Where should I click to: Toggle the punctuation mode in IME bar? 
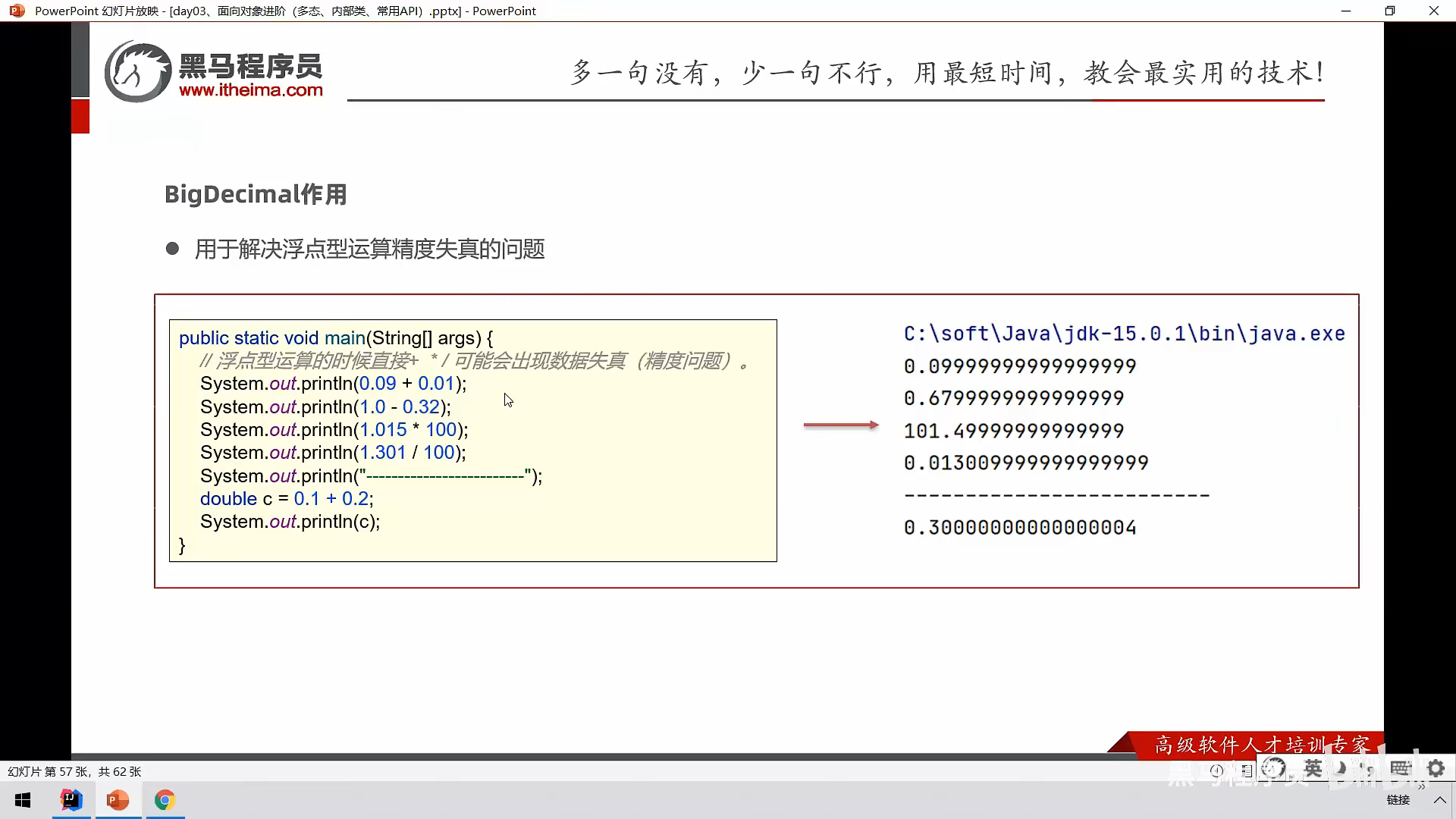pos(1369,770)
